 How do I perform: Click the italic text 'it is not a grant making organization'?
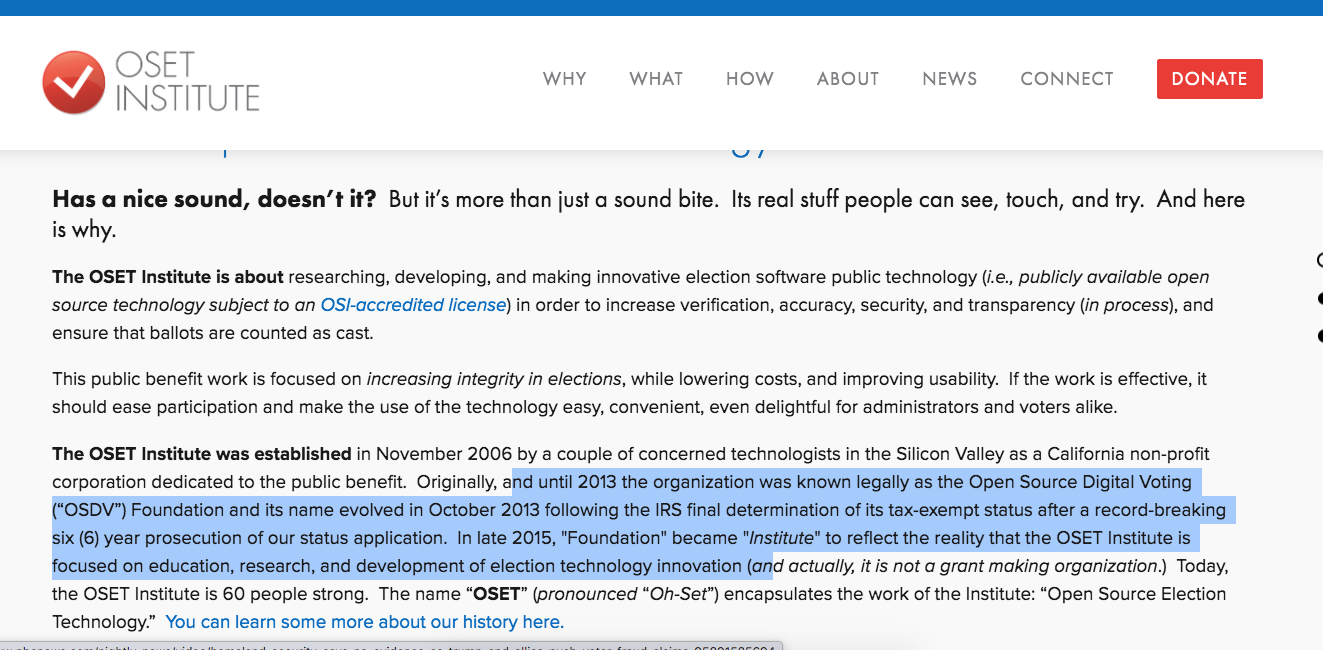(1007, 566)
